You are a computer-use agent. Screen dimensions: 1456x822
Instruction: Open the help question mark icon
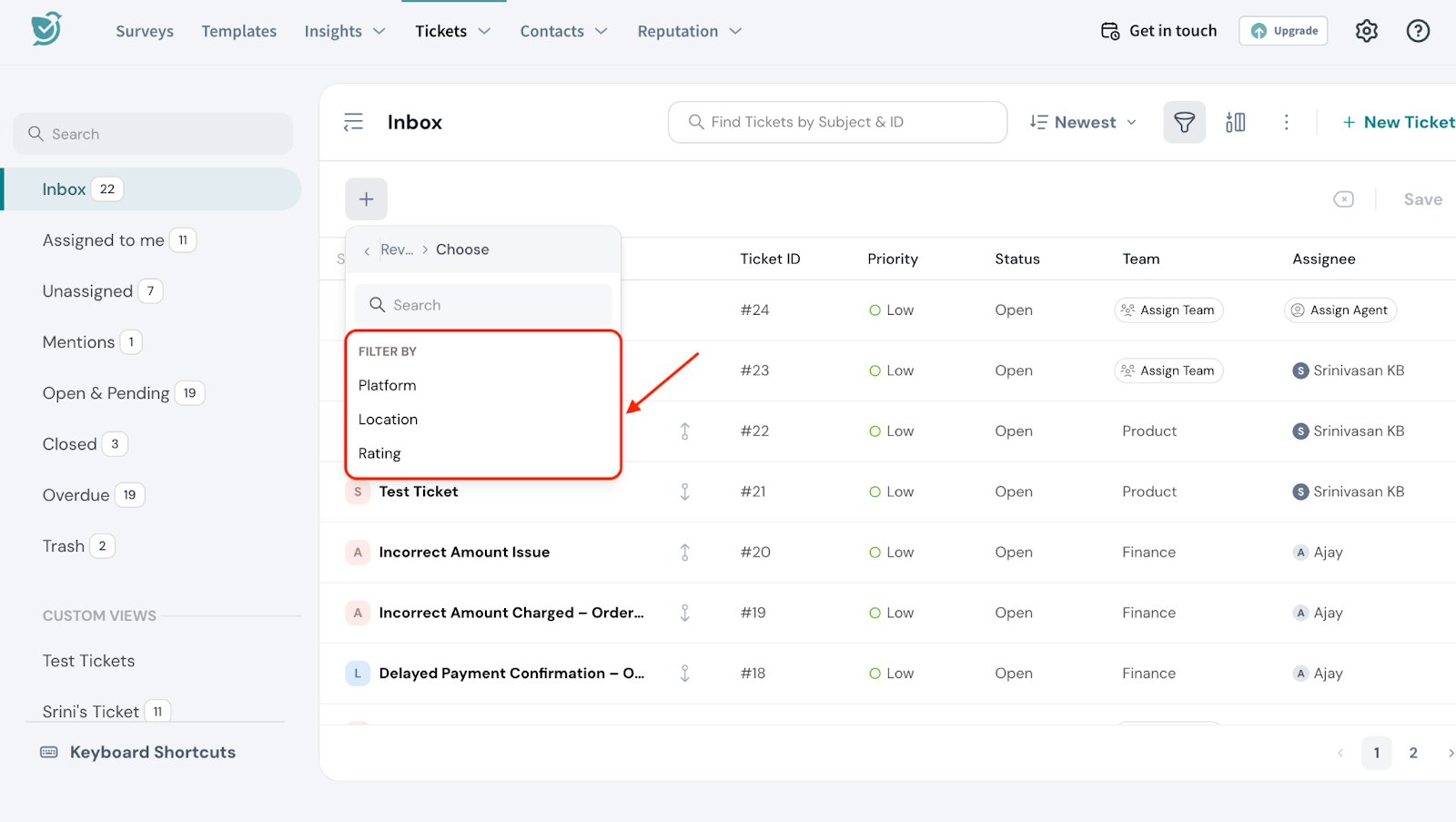pos(1417,31)
